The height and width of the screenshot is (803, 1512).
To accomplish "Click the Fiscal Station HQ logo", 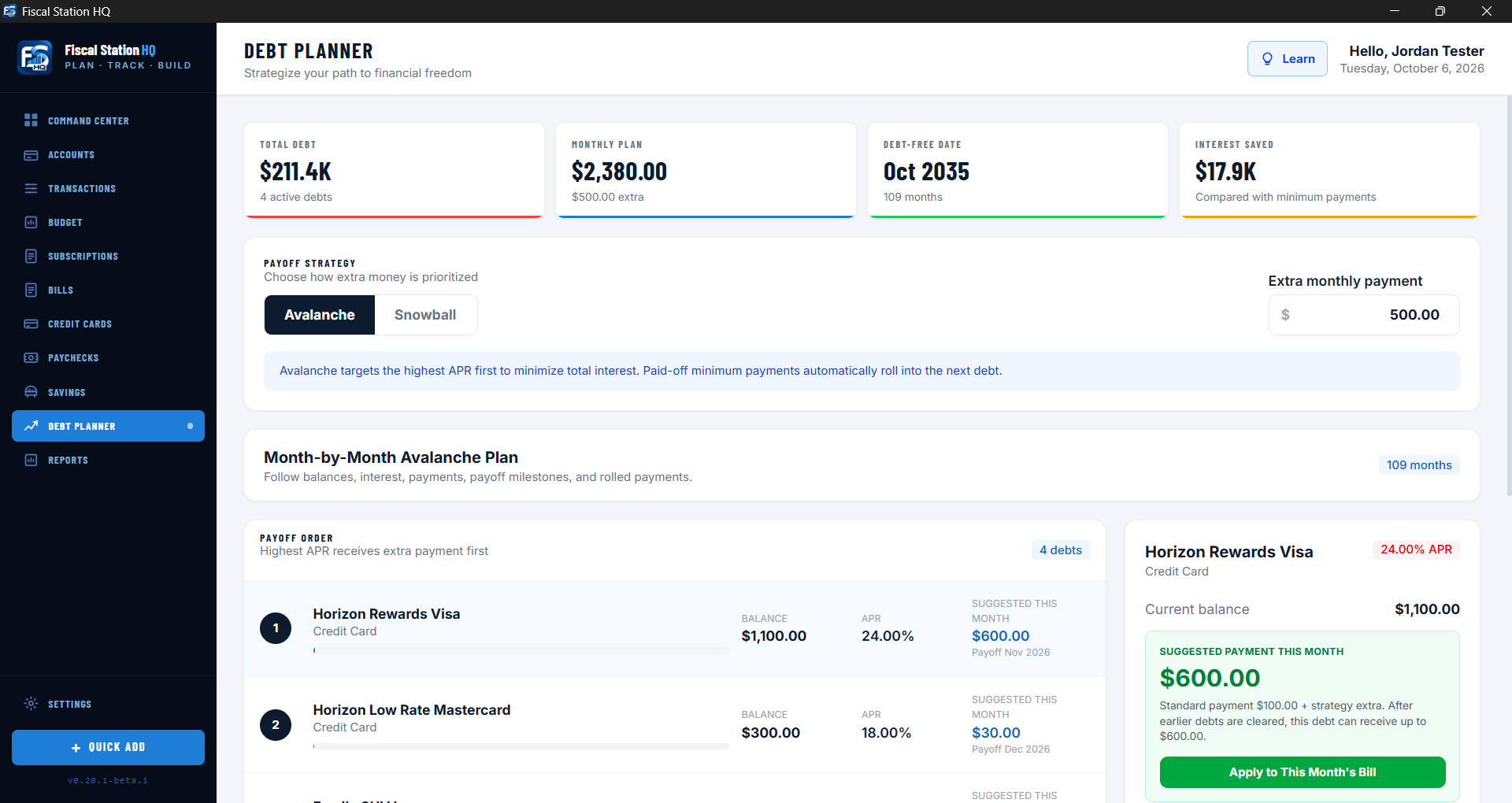I will (x=35, y=57).
